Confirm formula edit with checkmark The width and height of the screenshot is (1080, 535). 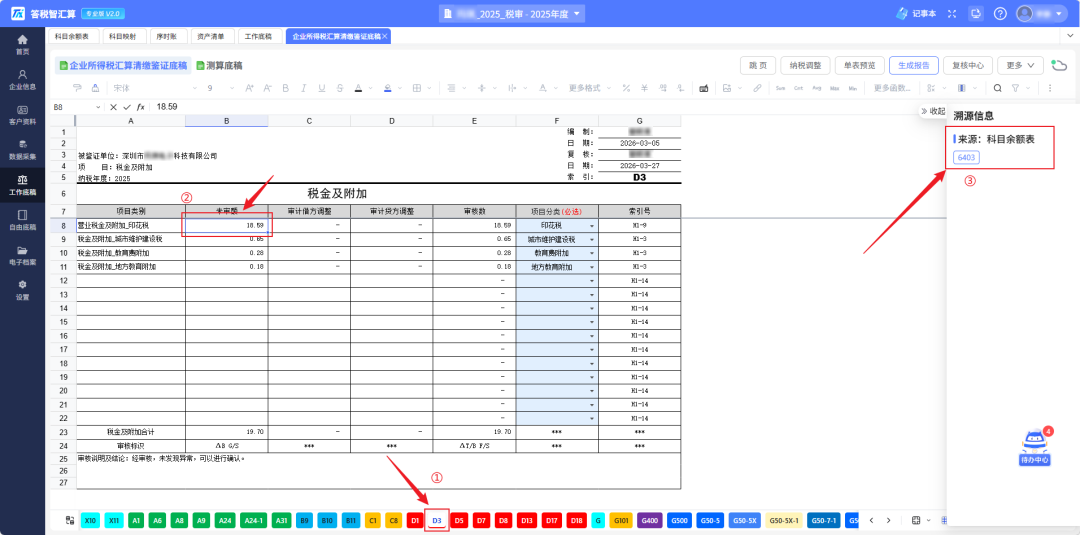(x=127, y=107)
